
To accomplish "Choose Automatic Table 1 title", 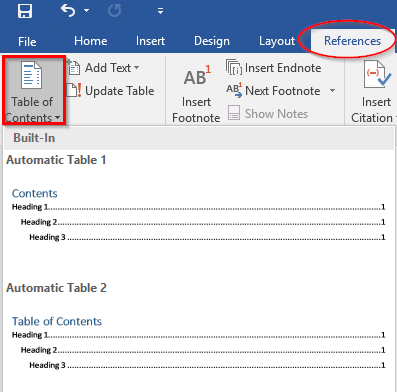I will pos(56,160).
